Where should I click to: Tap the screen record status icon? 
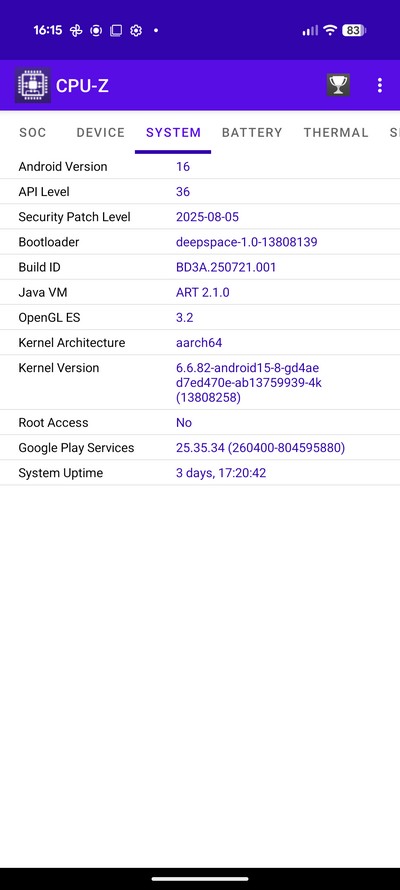[x=96, y=30]
